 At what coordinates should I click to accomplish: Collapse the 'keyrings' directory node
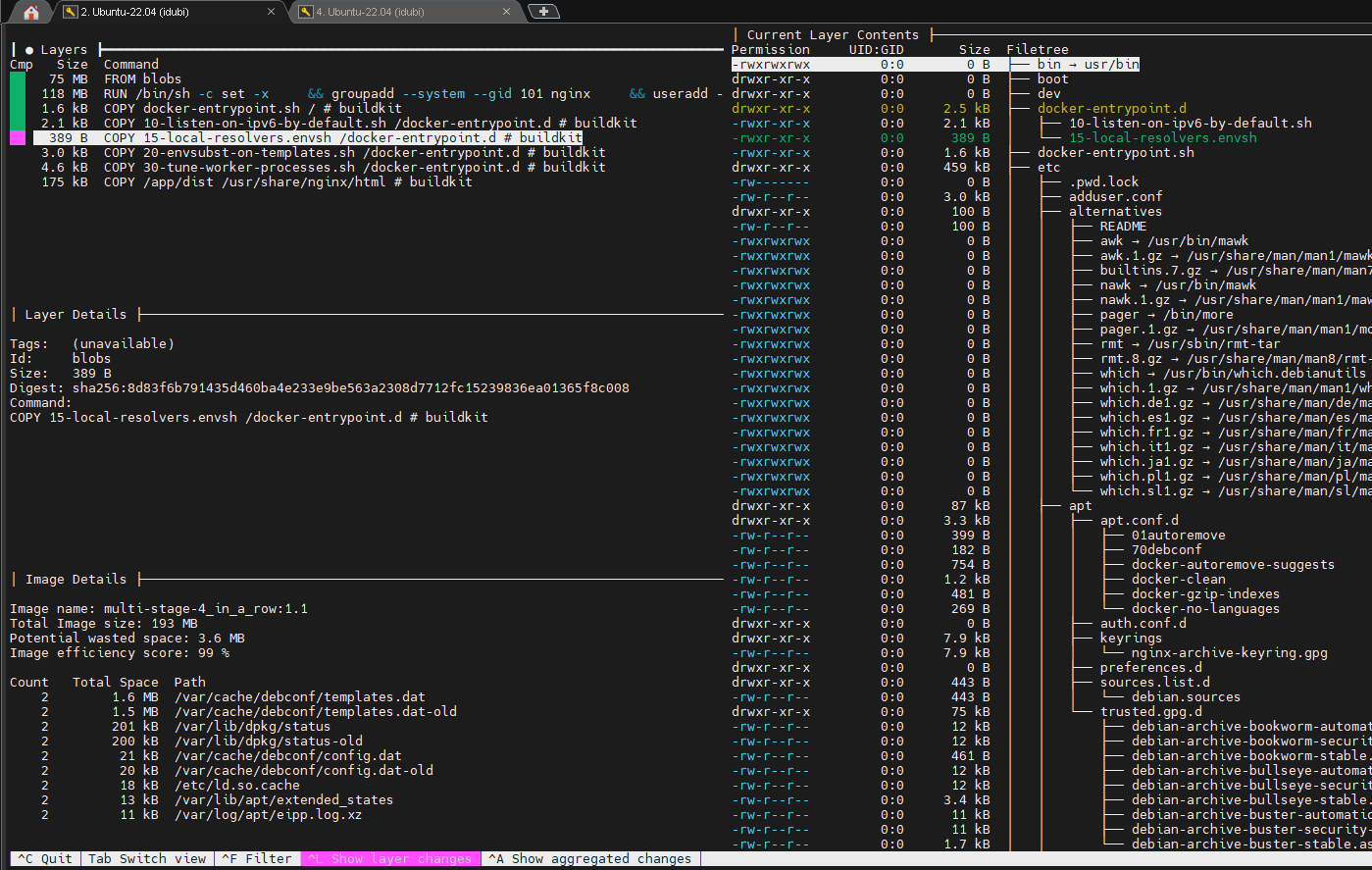click(x=1132, y=638)
